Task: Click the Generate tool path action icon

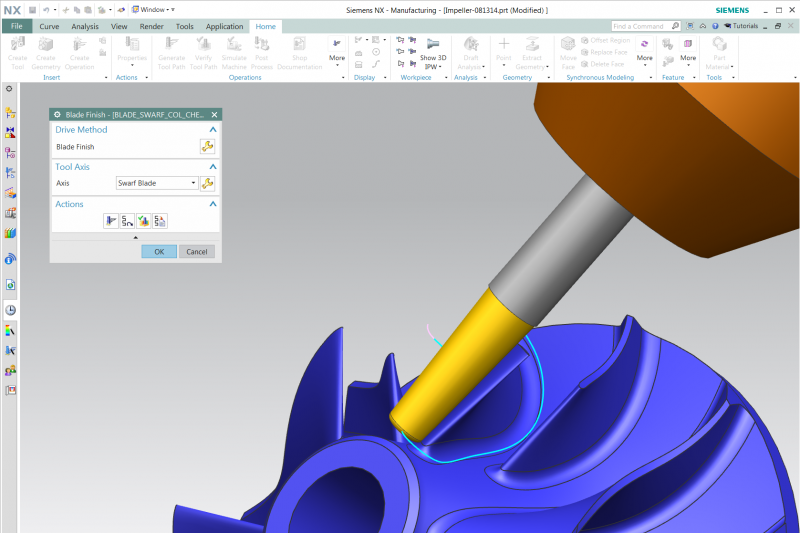Action: click(x=111, y=221)
